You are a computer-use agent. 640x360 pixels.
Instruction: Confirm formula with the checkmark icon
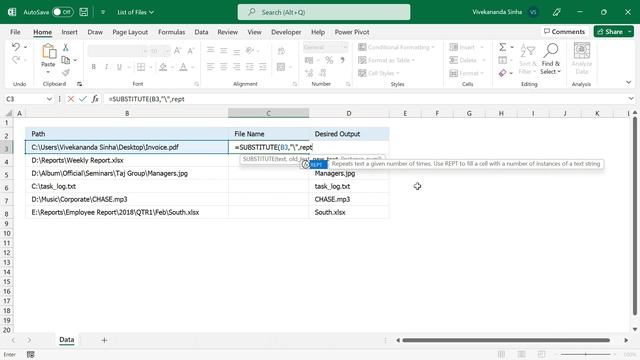click(83, 99)
